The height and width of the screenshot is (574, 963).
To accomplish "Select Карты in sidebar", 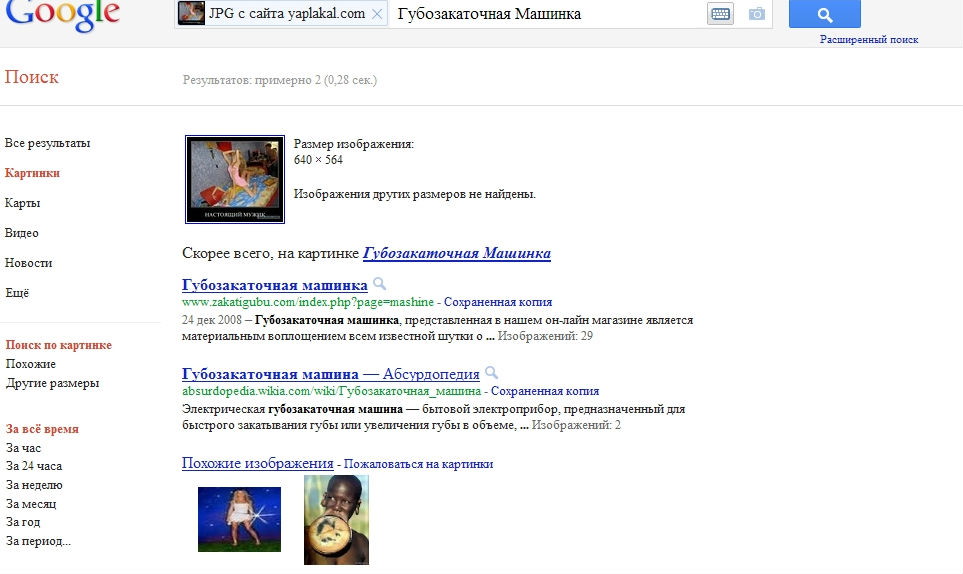I will [x=22, y=203].
